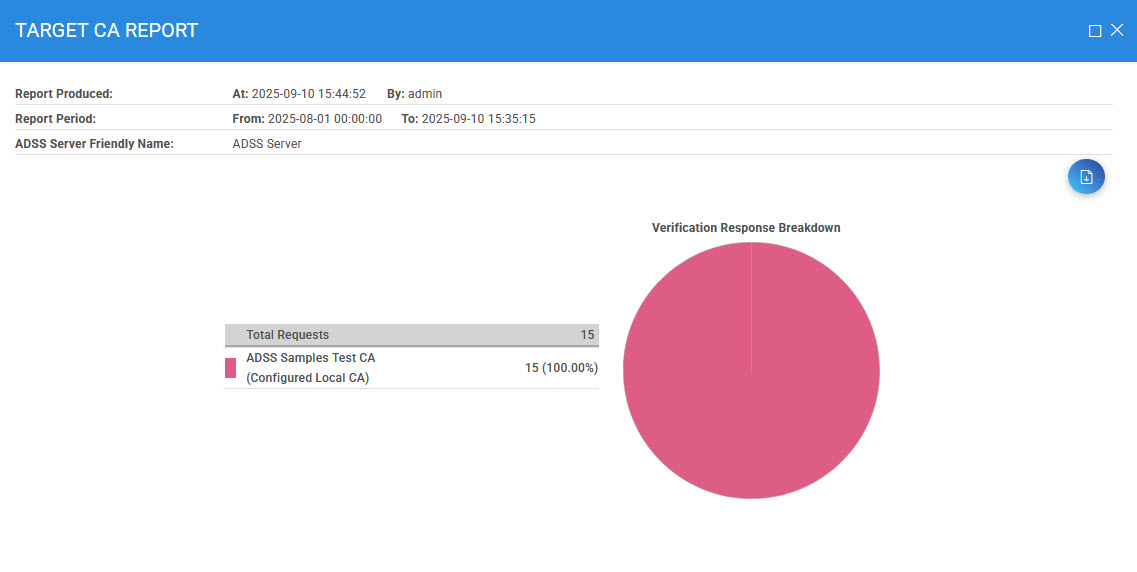The width and height of the screenshot is (1137, 572).
Task: Click the Total Requests count 15
Action: (x=587, y=335)
